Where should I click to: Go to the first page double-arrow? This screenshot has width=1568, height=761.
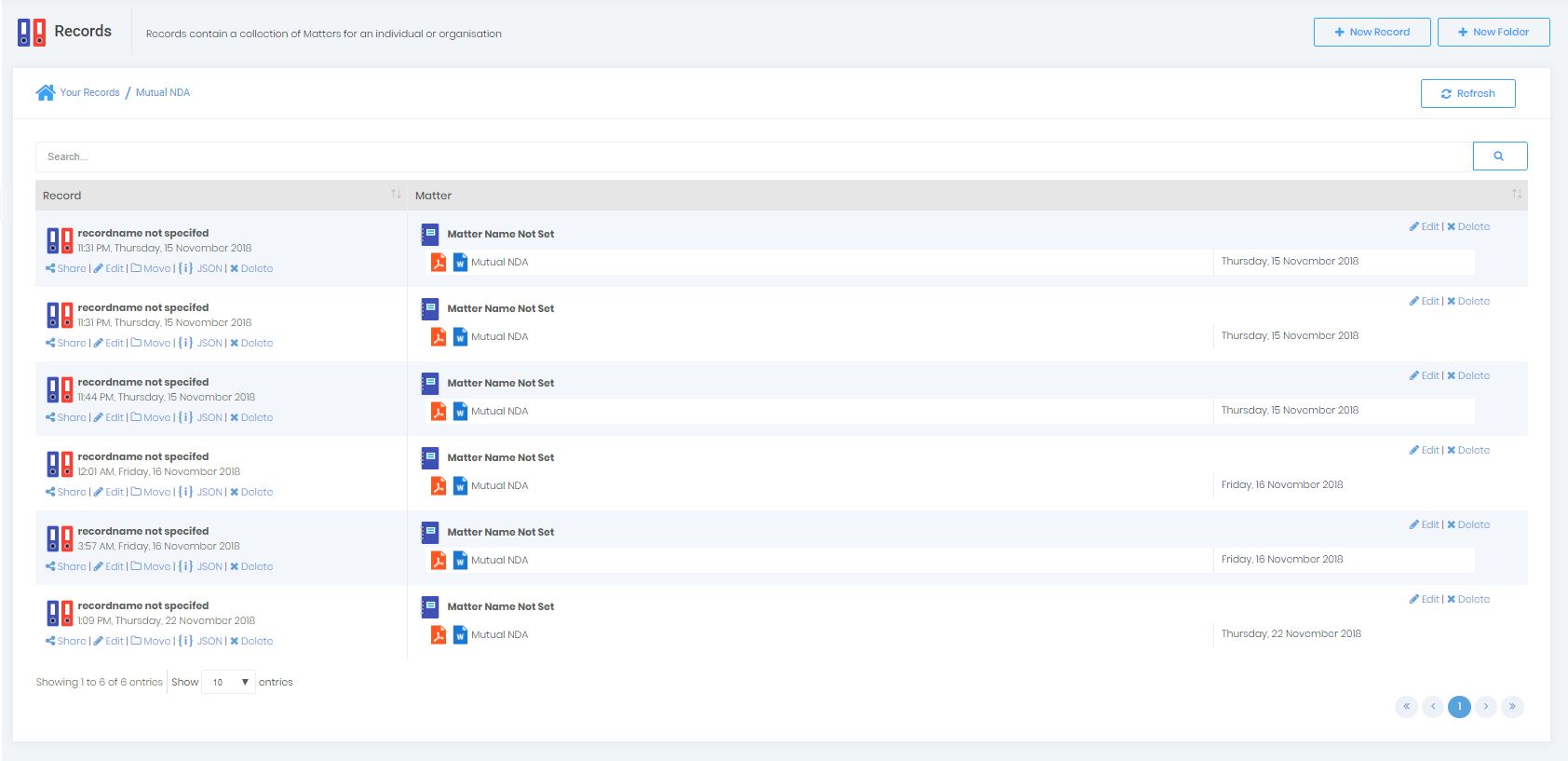1406,707
